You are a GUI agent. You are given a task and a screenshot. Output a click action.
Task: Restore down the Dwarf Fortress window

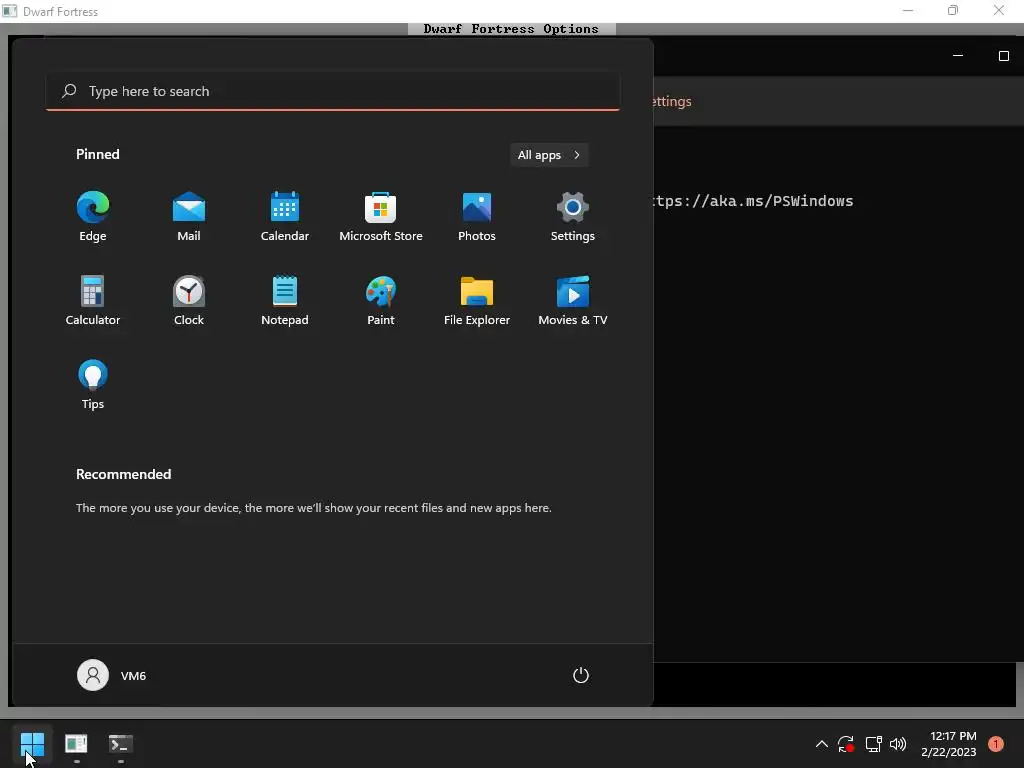point(953,10)
